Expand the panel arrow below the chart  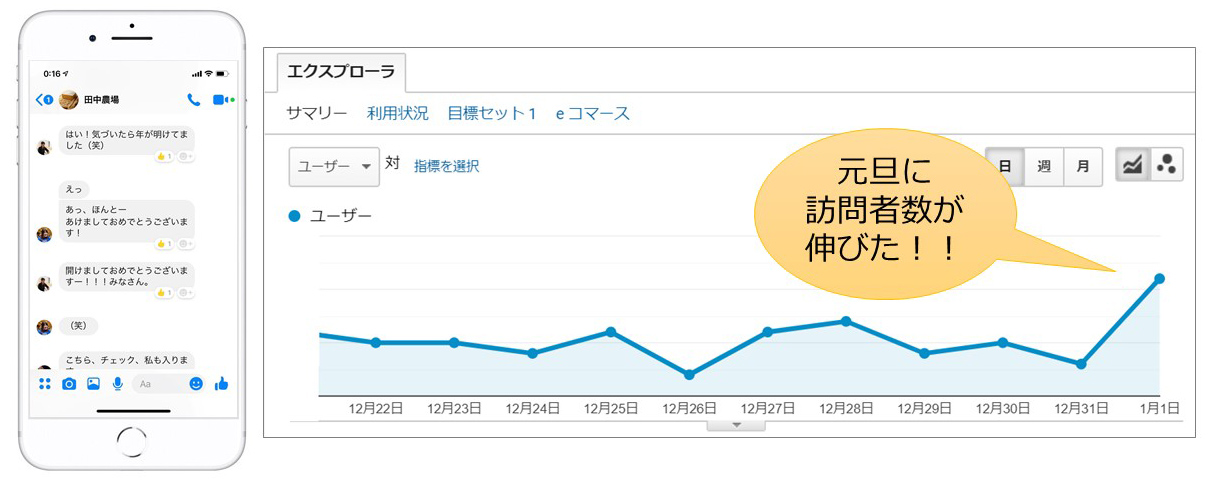click(x=736, y=426)
